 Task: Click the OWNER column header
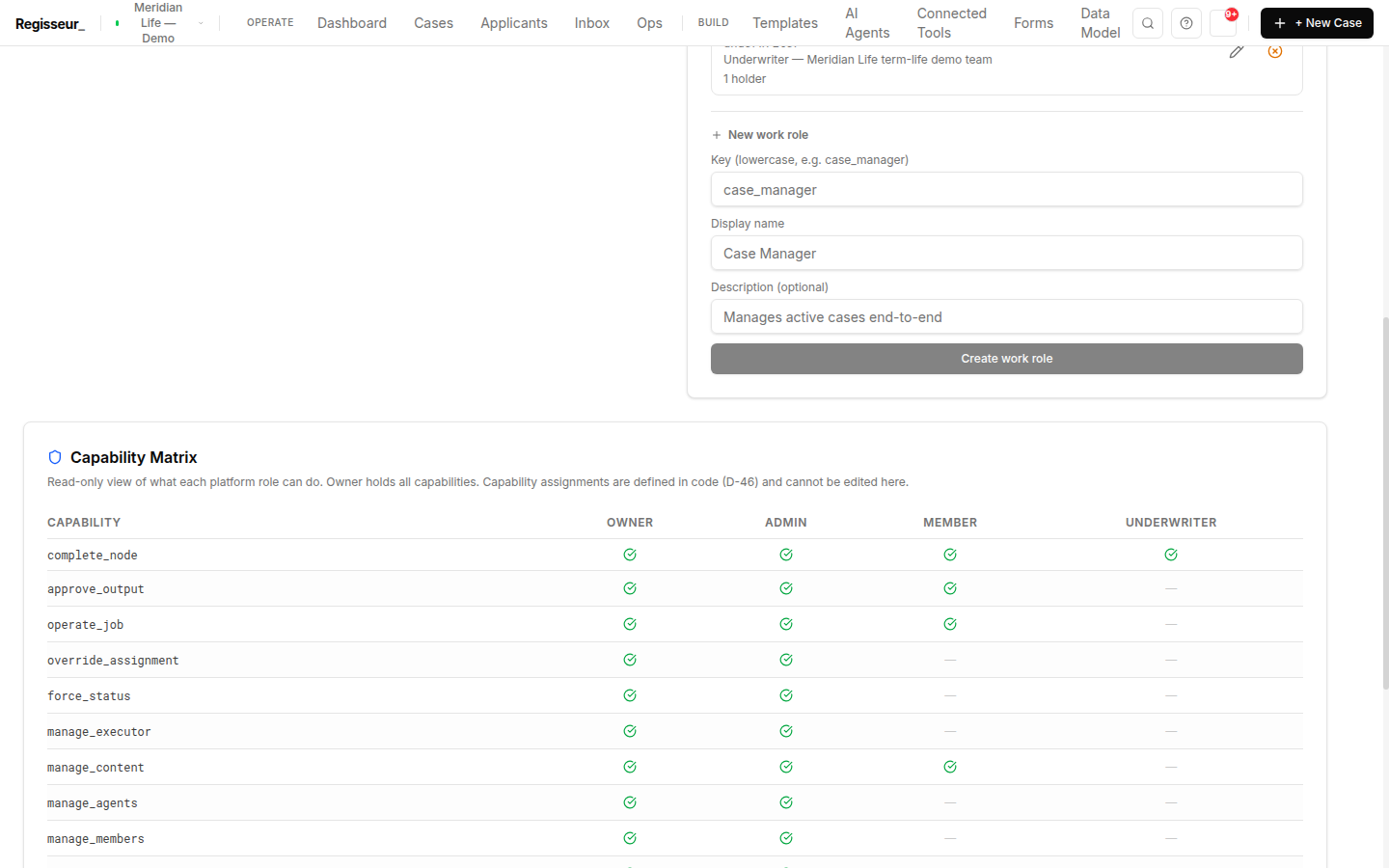point(630,523)
